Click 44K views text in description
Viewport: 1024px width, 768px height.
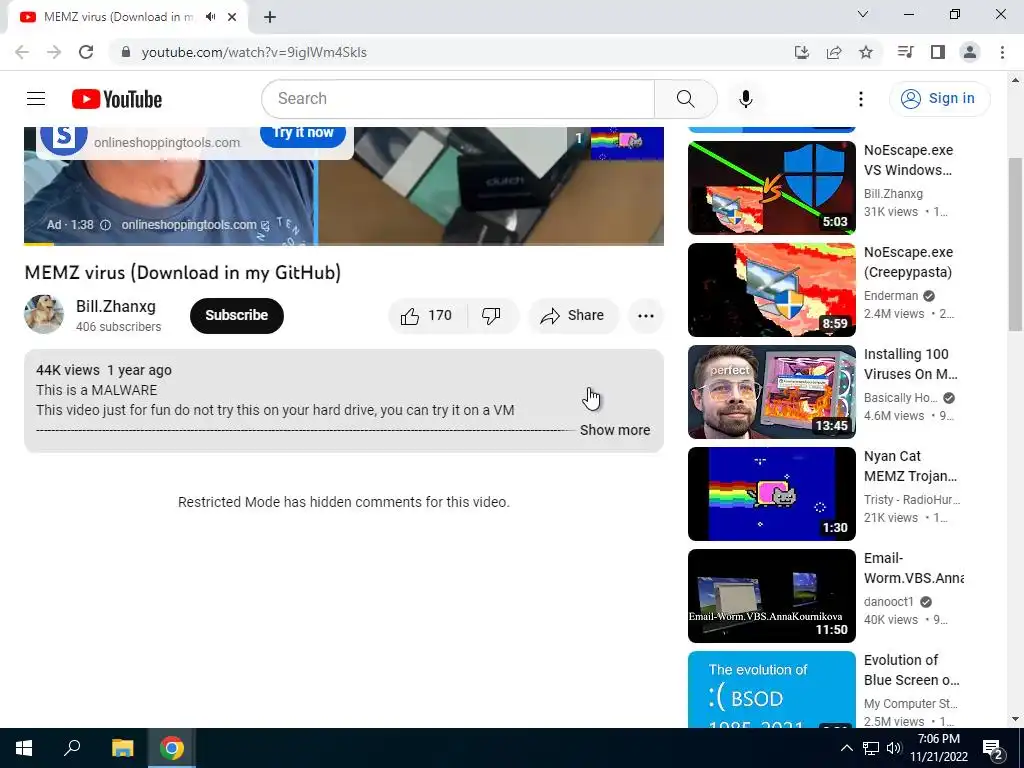coord(68,370)
